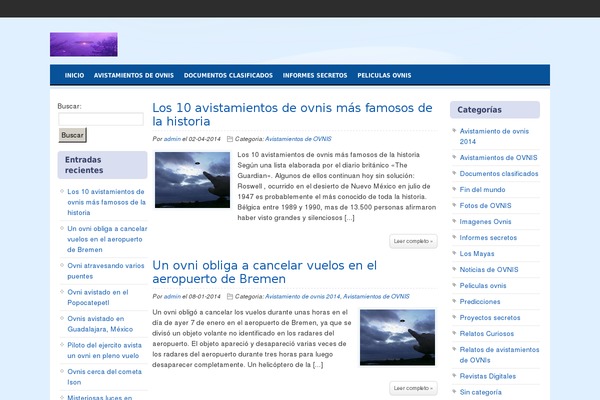Open Avistamiento de ovnis 2014 category in Bremen post meta
This screenshot has height=400, width=600.
(303, 296)
